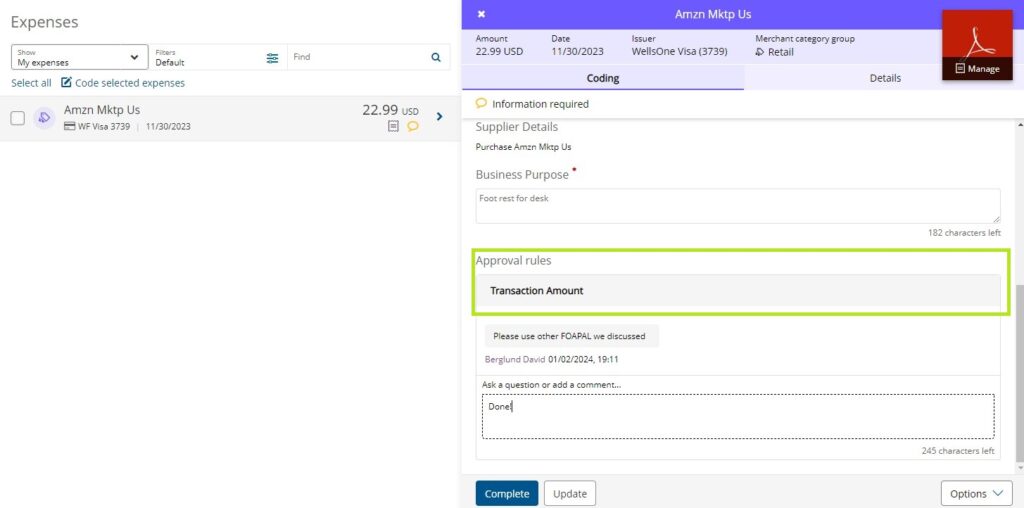The height and width of the screenshot is (508, 1024).
Task: Click the receipt icon under 22.99 USD
Action: click(x=393, y=127)
